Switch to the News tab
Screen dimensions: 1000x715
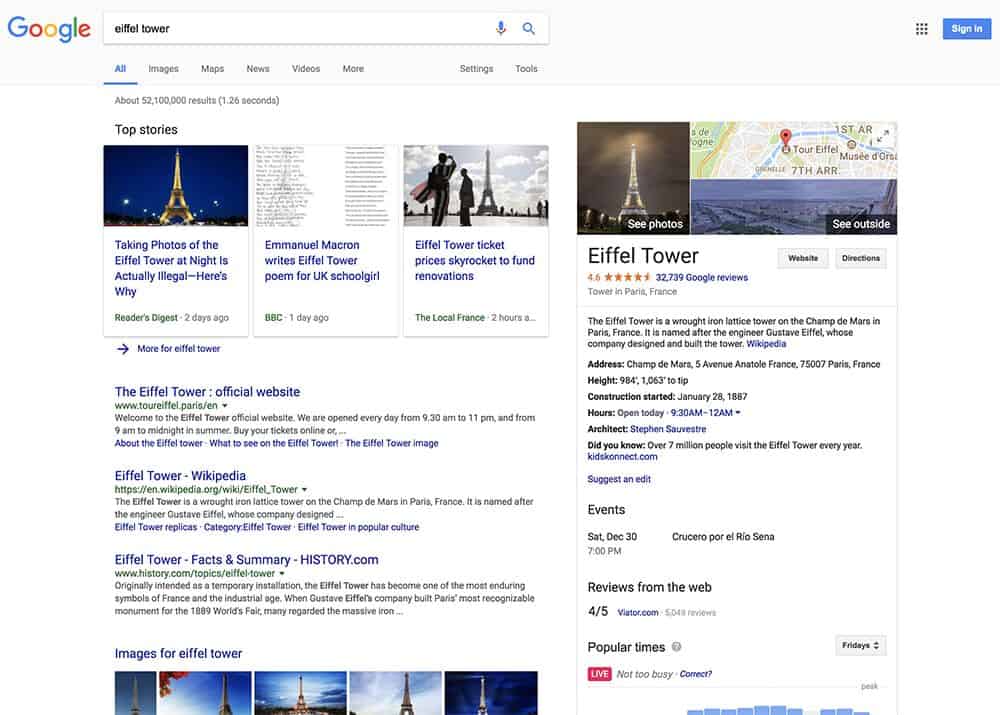click(258, 69)
